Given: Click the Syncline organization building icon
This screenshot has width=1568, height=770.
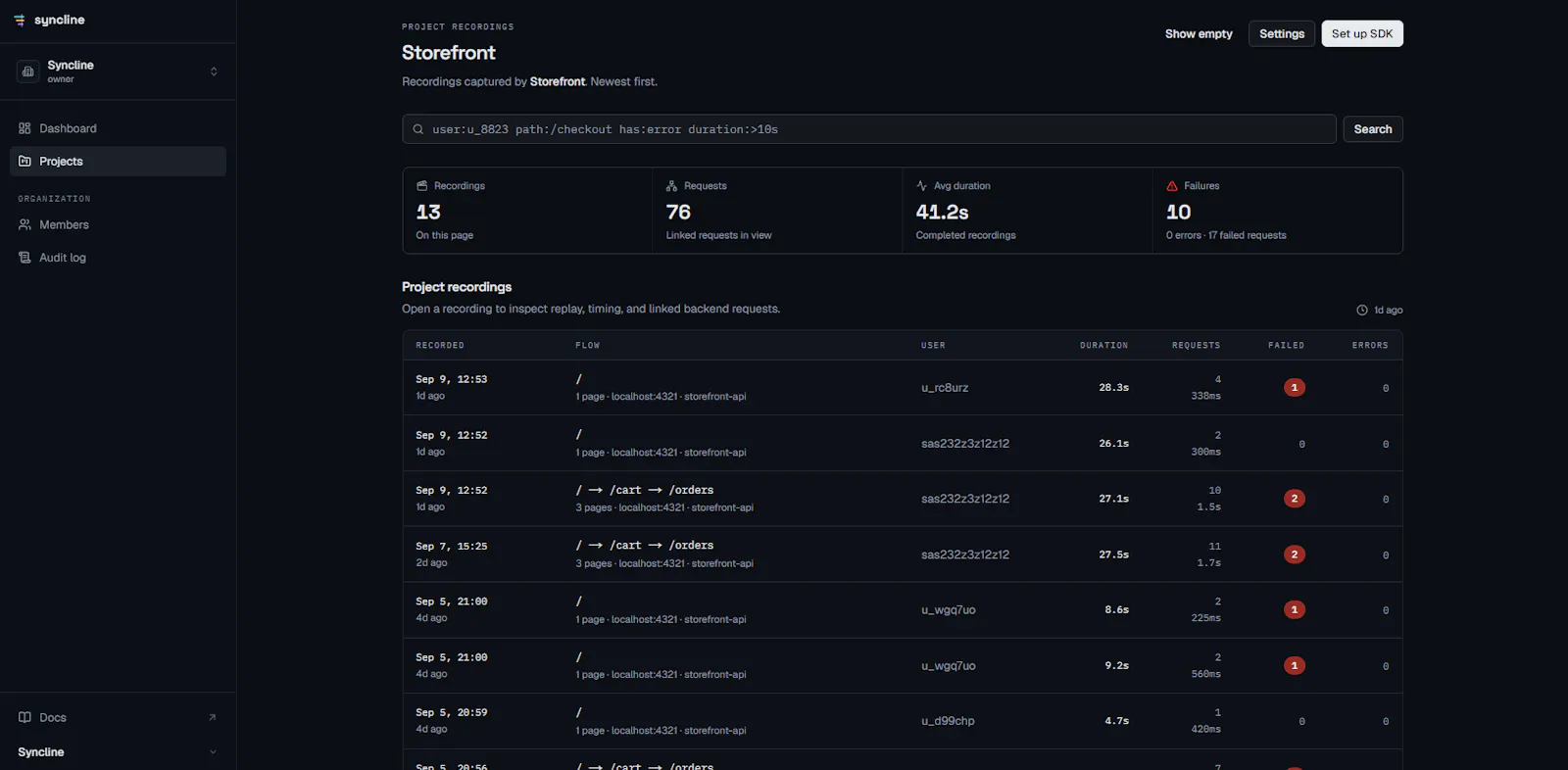Looking at the screenshot, I should coord(28,72).
